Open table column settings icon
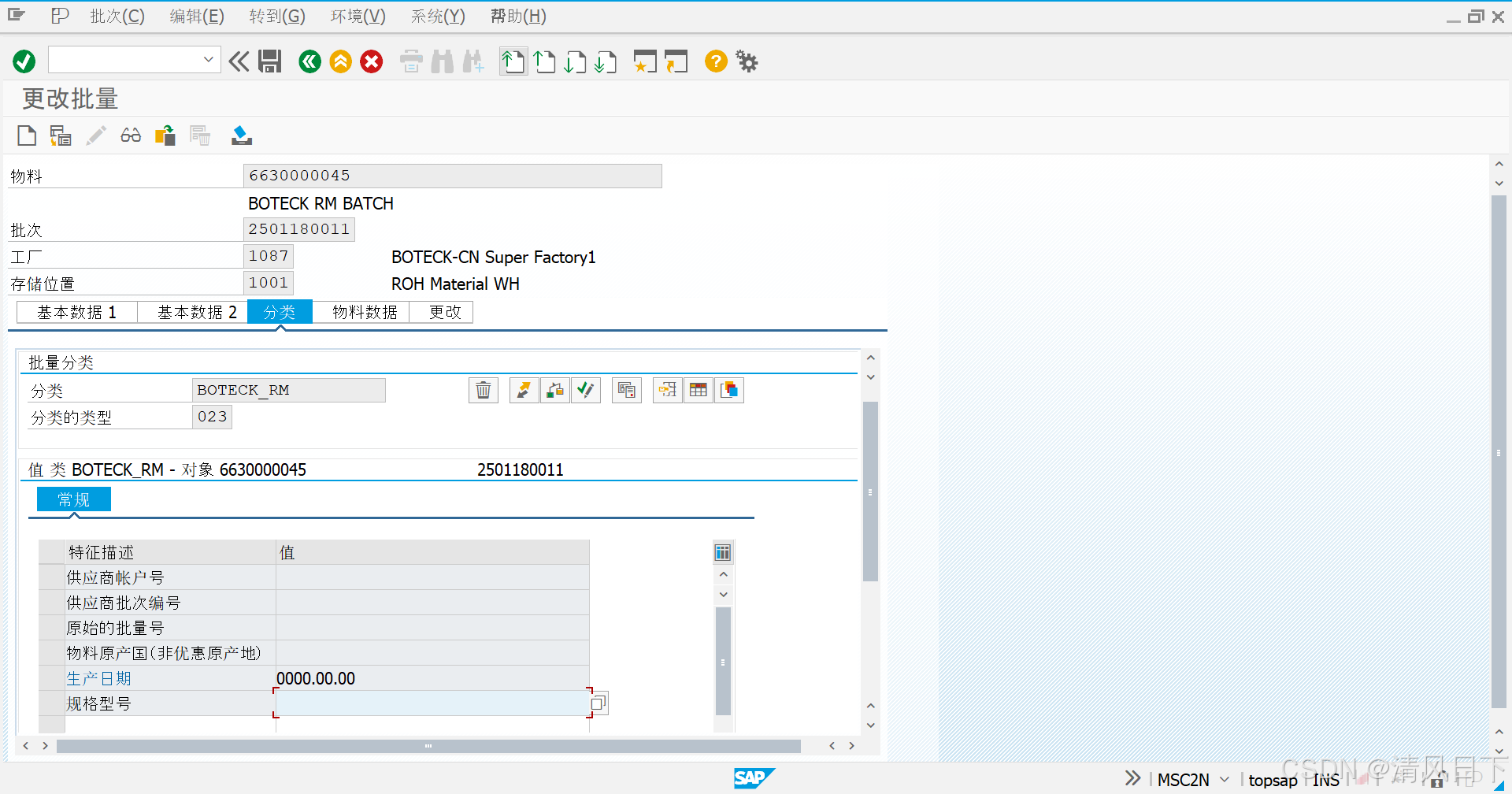This screenshot has width=1512, height=794. (723, 552)
